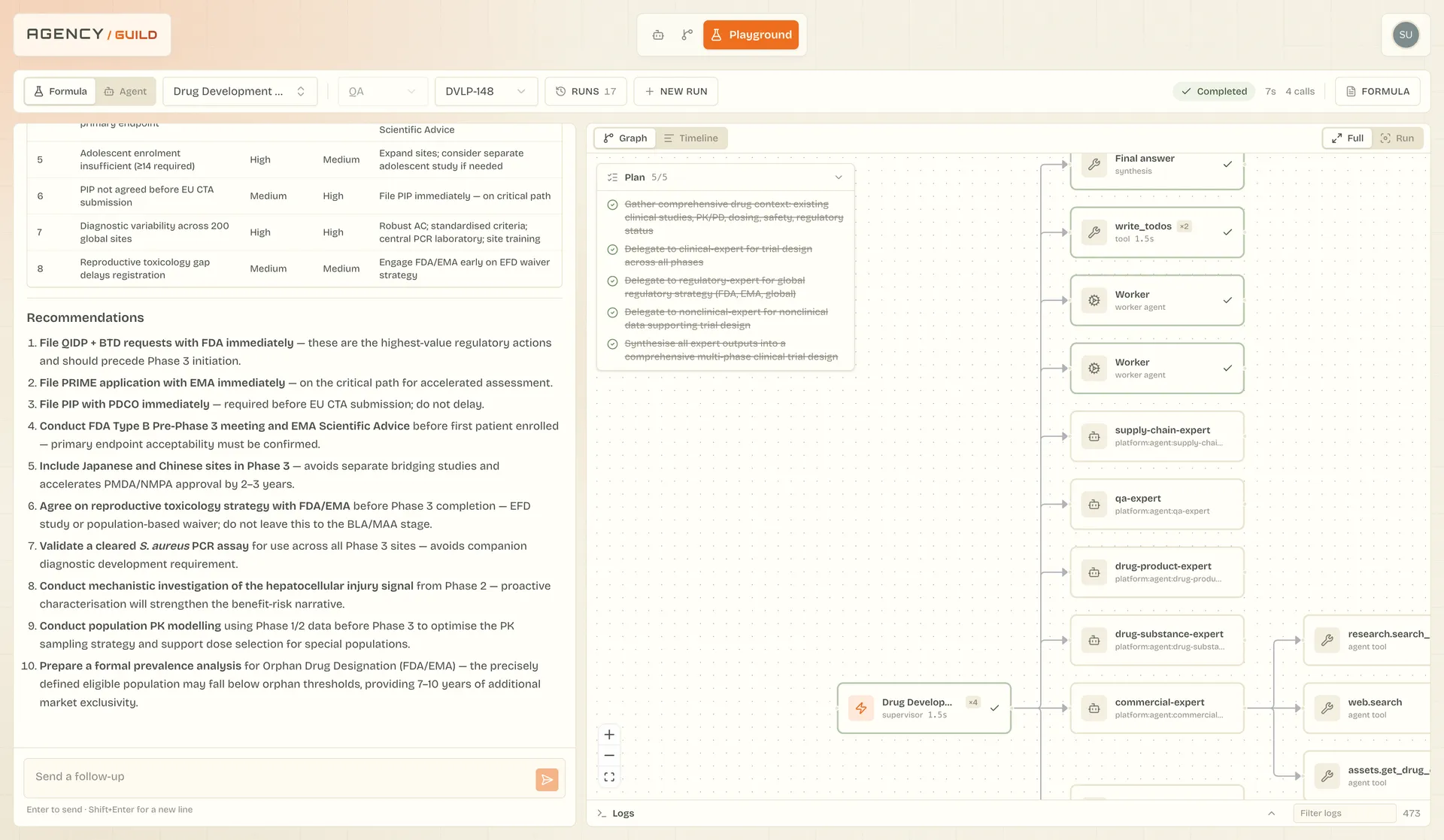1444x840 pixels.
Task: Open the FORMULA document button
Action: coord(1378,91)
